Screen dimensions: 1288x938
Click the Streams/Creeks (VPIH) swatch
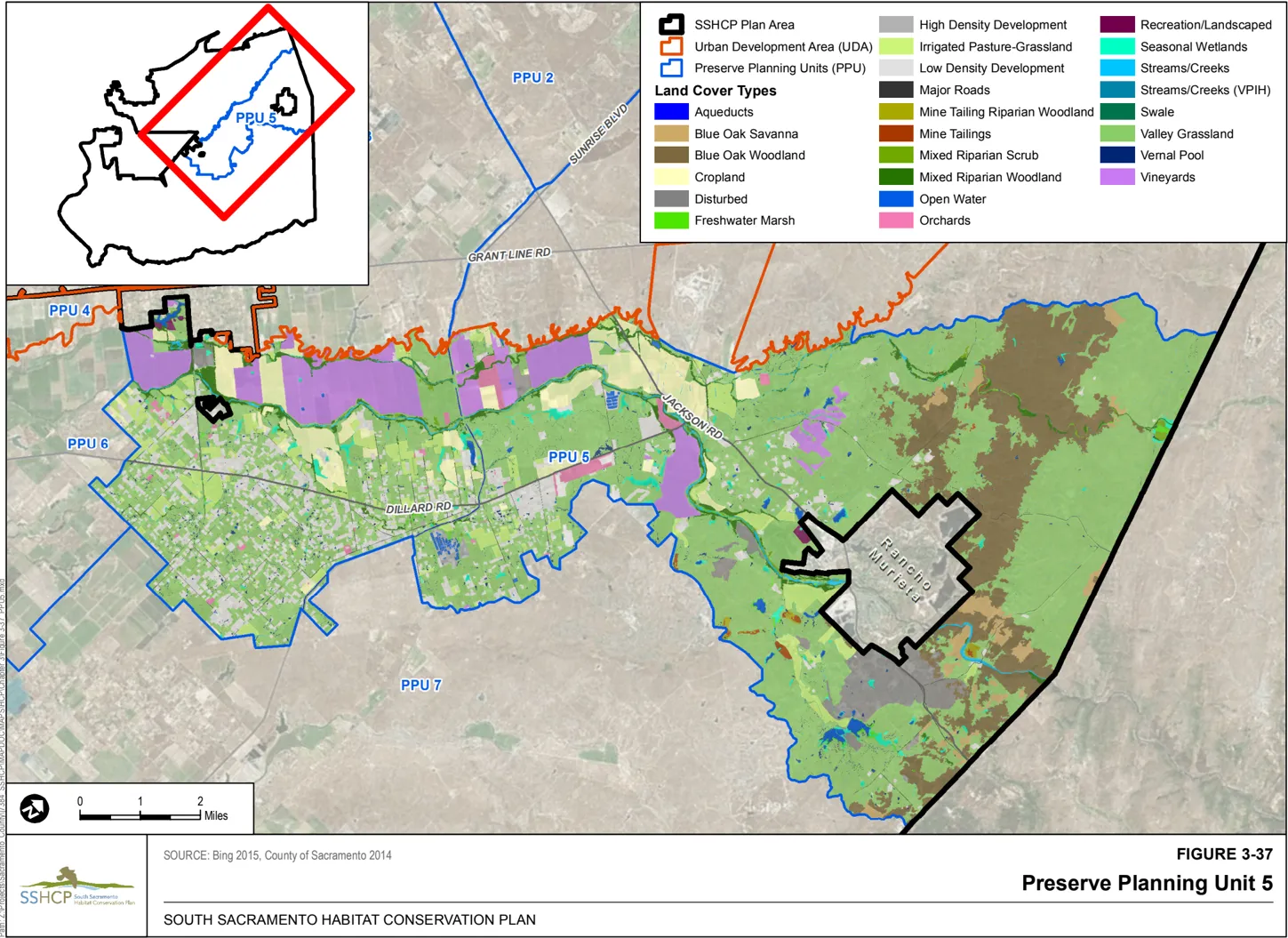tap(1117, 90)
